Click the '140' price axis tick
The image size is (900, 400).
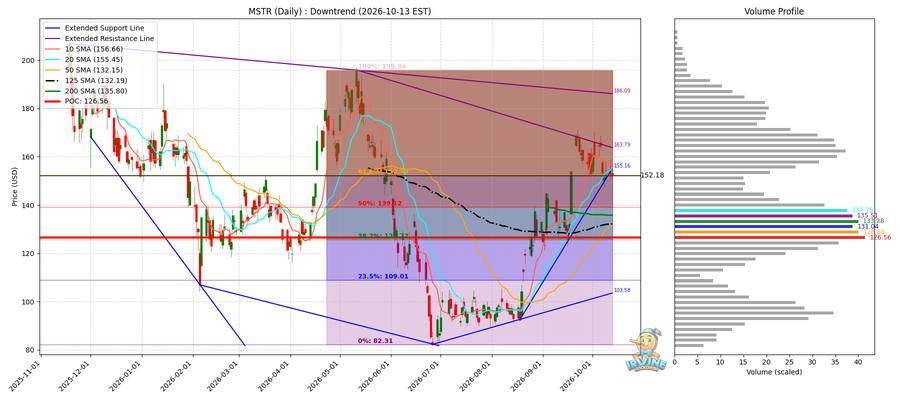30,205
